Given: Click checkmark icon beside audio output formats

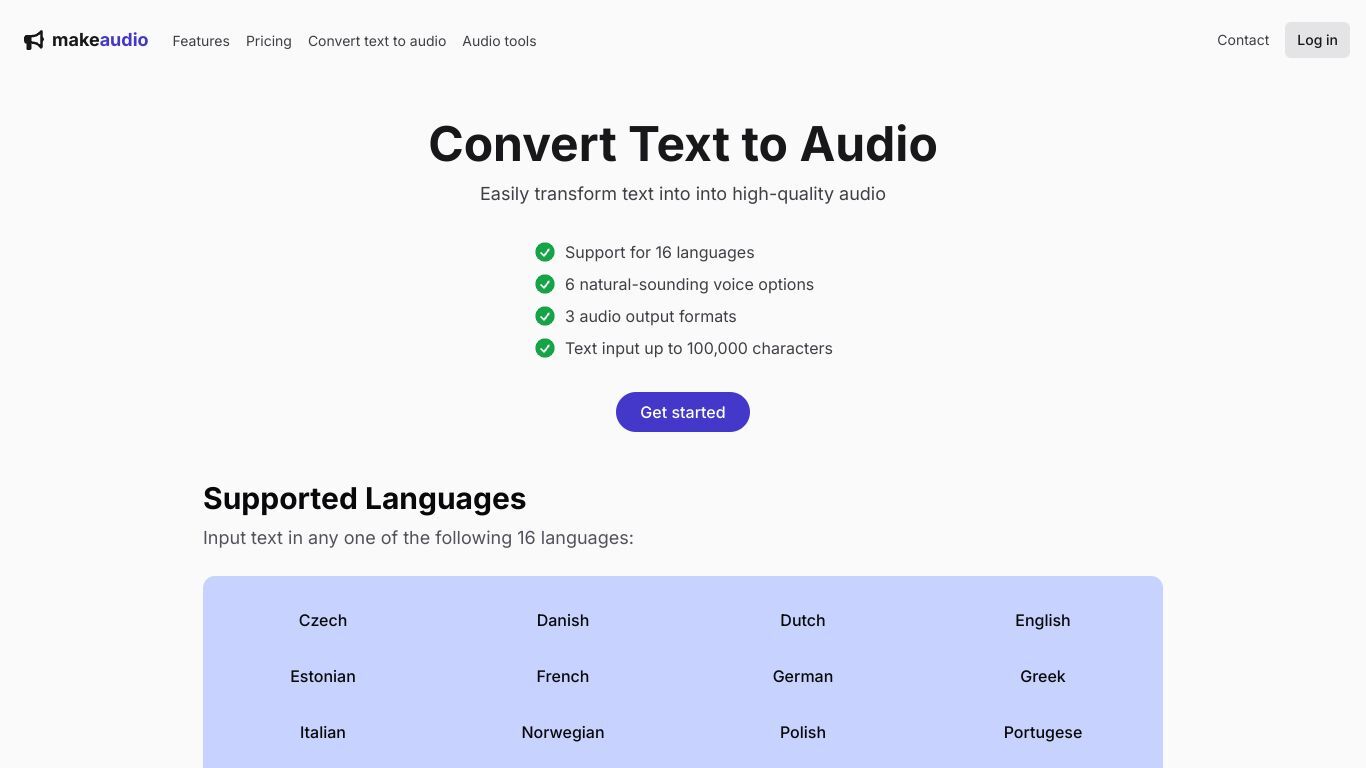Looking at the screenshot, I should tap(545, 316).
